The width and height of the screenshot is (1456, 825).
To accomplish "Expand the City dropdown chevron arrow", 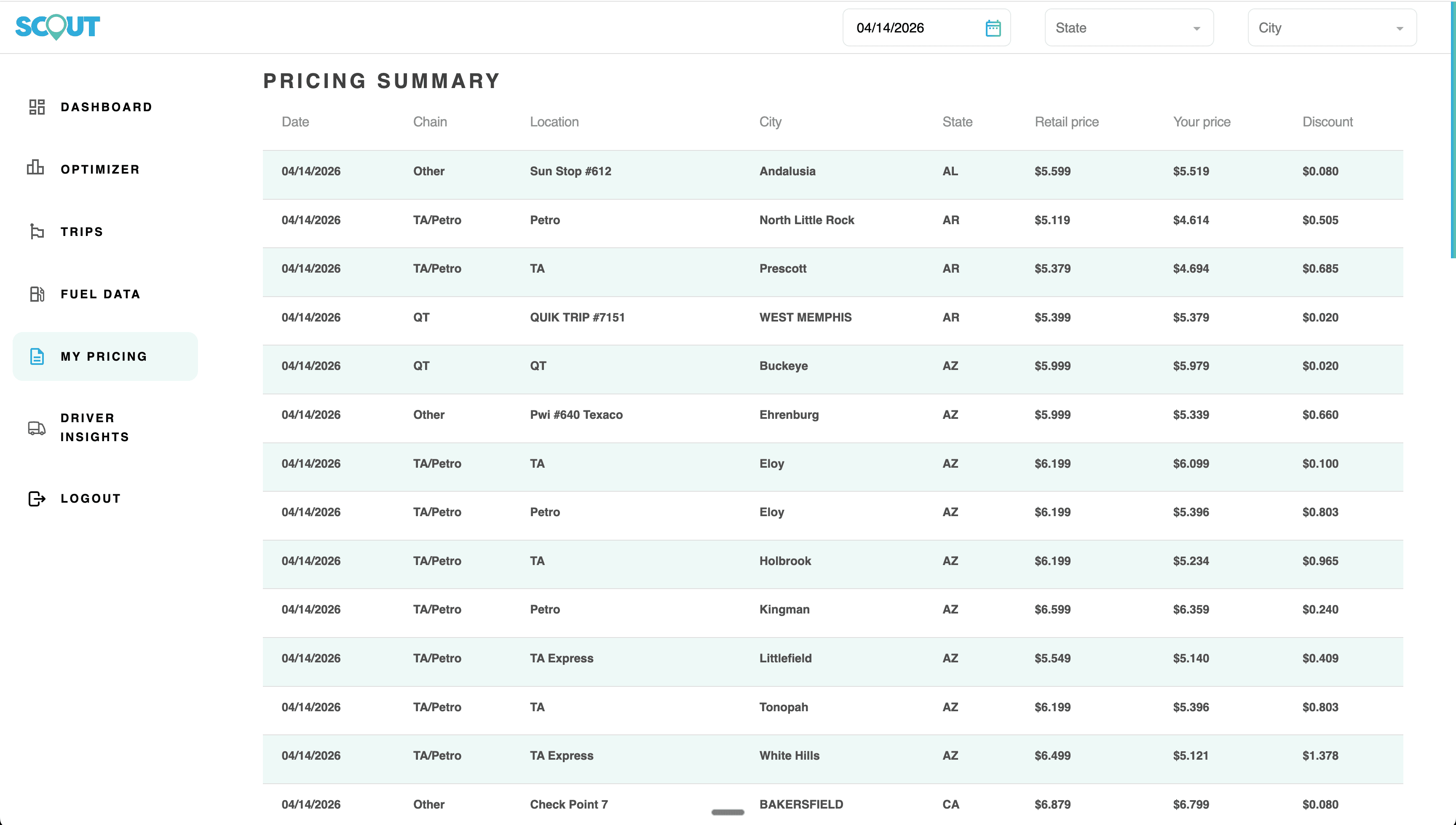I will [1400, 28].
